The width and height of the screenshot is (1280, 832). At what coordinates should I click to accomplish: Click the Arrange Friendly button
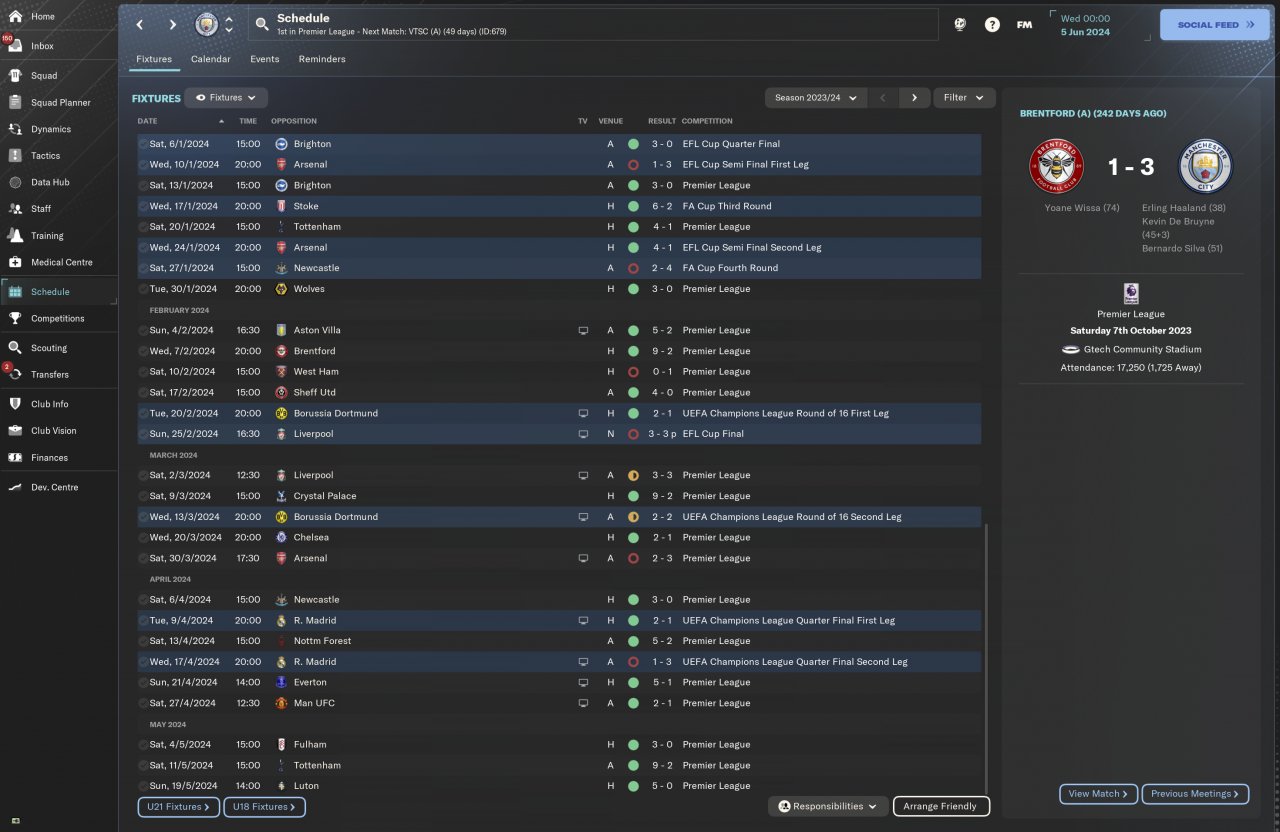[940, 806]
